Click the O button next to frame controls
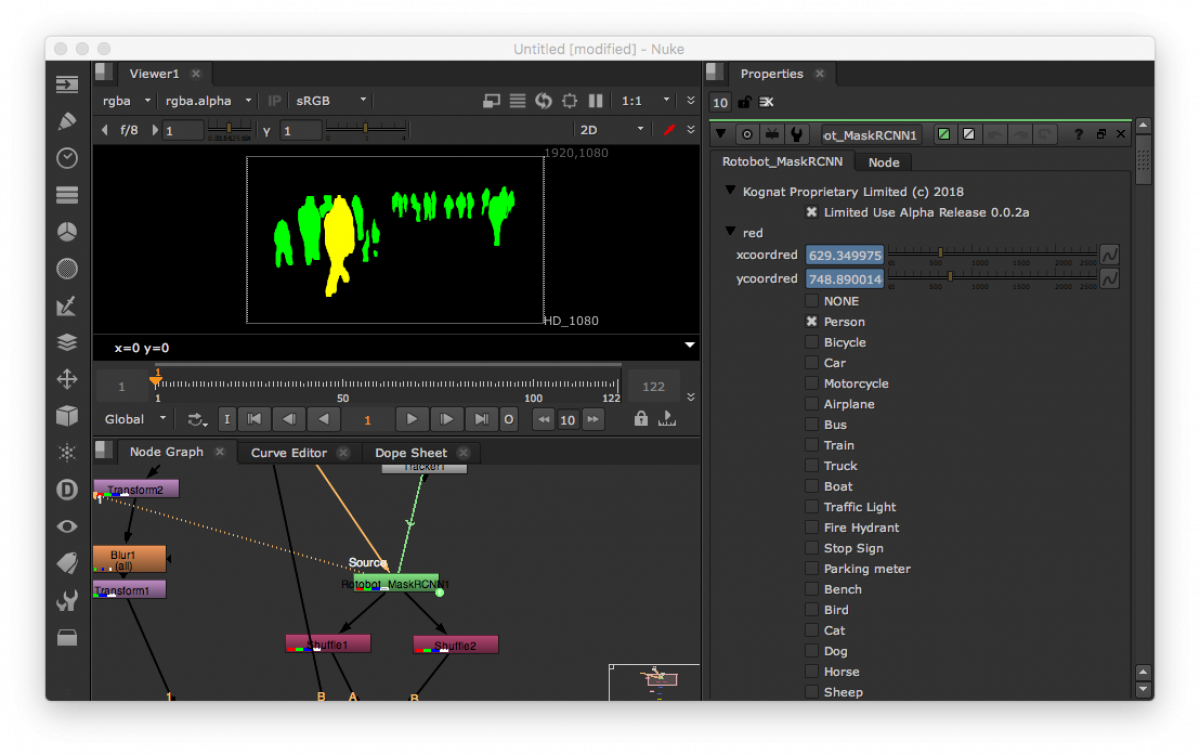Screen dimensions: 1200x755 tap(509, 419)
